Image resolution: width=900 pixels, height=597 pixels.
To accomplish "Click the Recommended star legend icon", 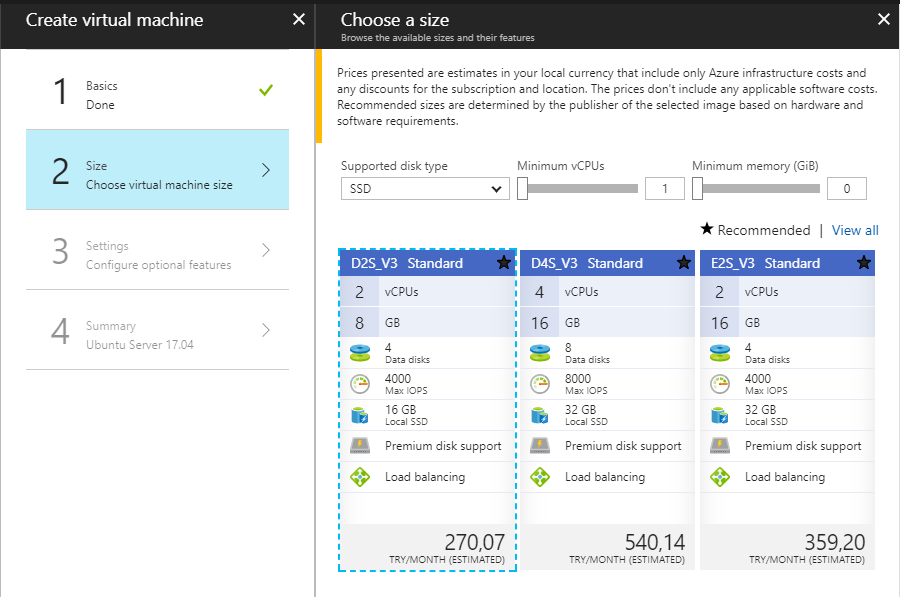I will pyautogui.click(x=707, y=228).
